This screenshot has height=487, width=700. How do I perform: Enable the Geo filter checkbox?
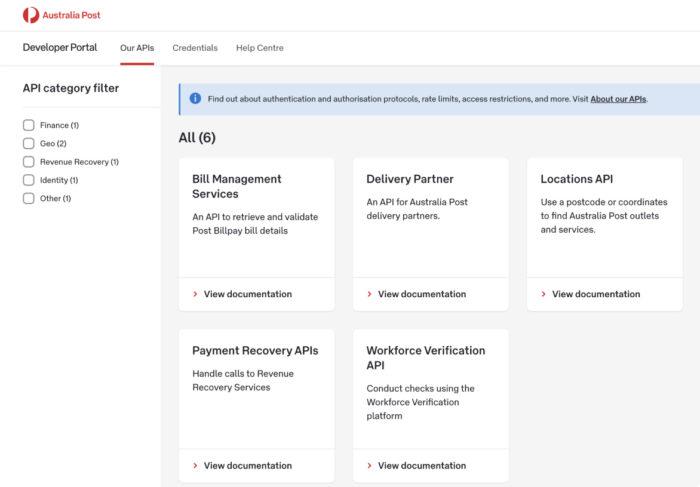coord(29,144)
